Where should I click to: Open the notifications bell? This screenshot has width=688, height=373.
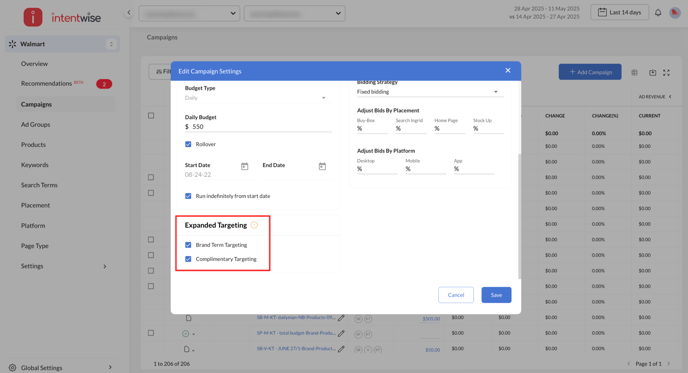point(658,13)
